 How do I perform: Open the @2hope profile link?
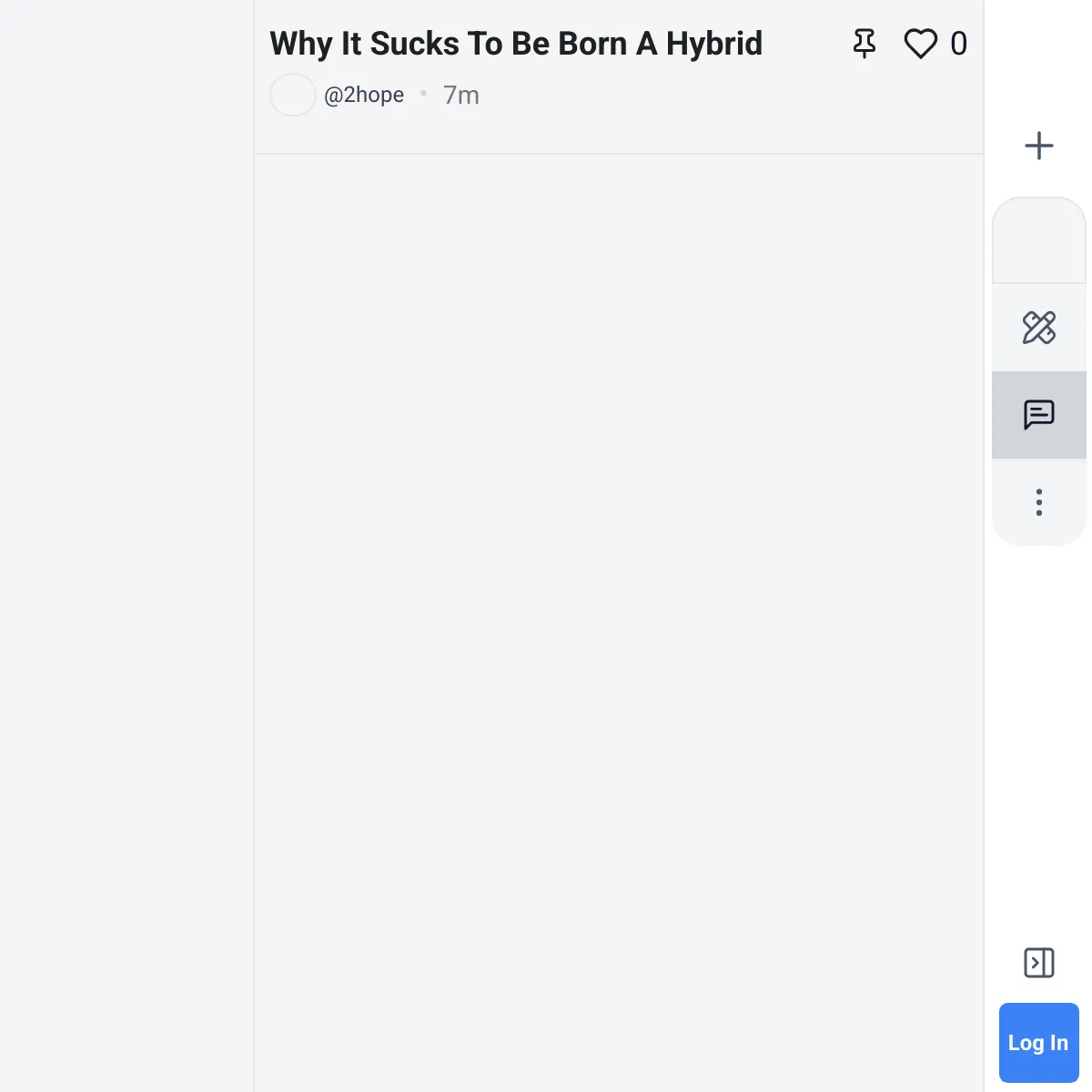[364, 95]
